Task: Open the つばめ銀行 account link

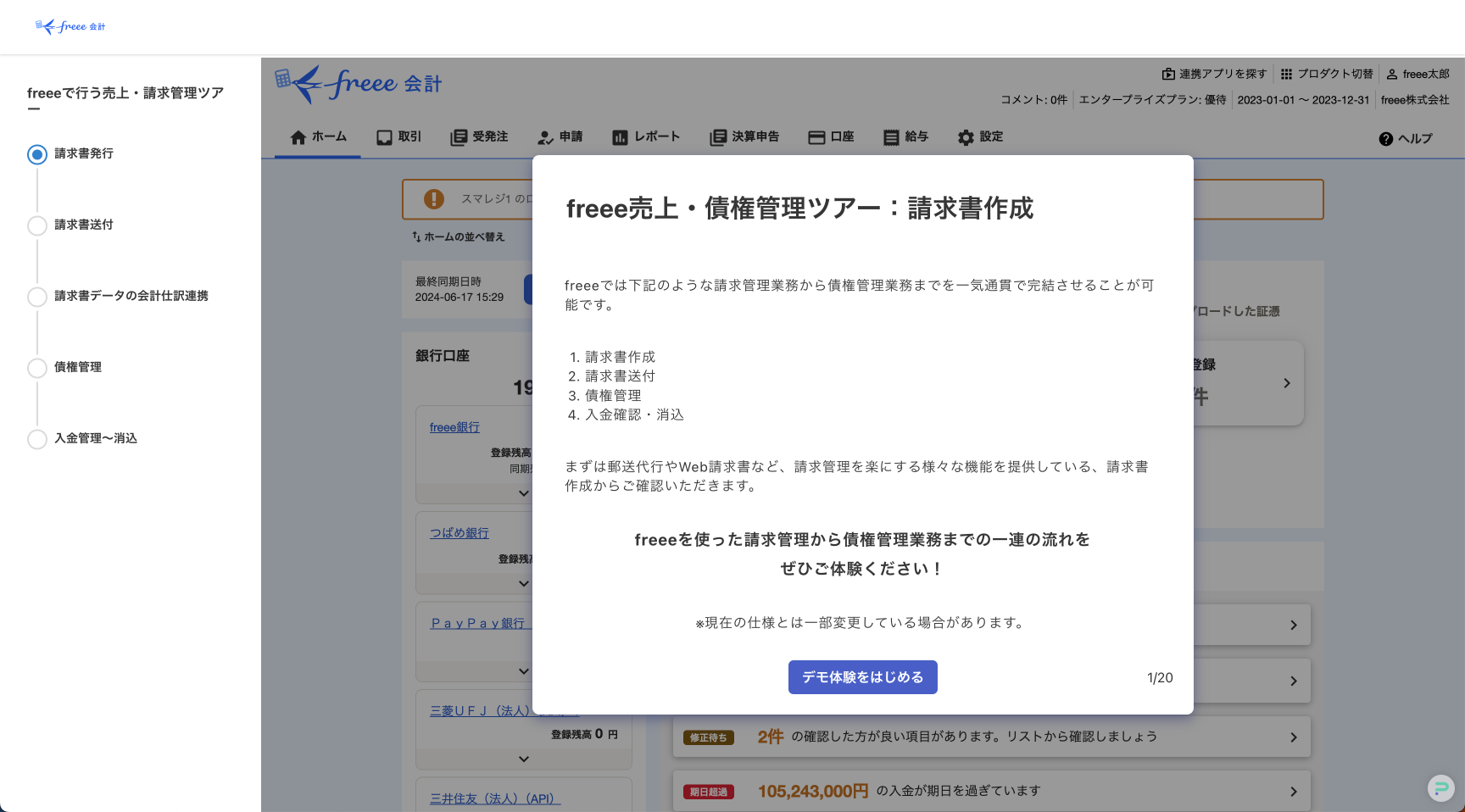Action: tap(459, 533)
